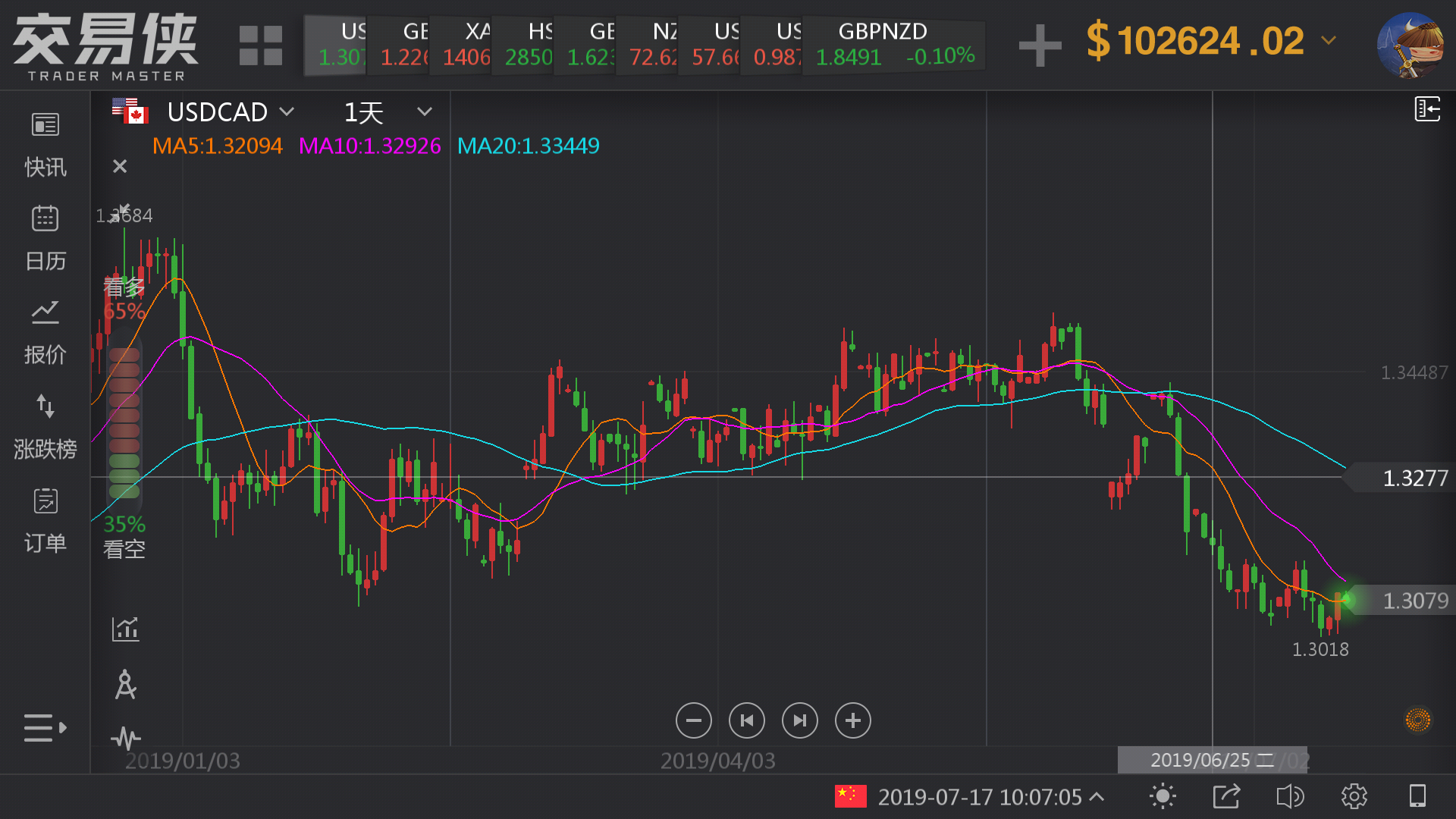Open the 涨跌榜 ranking section
1456x819 pixels.
[x=45, y=426]
